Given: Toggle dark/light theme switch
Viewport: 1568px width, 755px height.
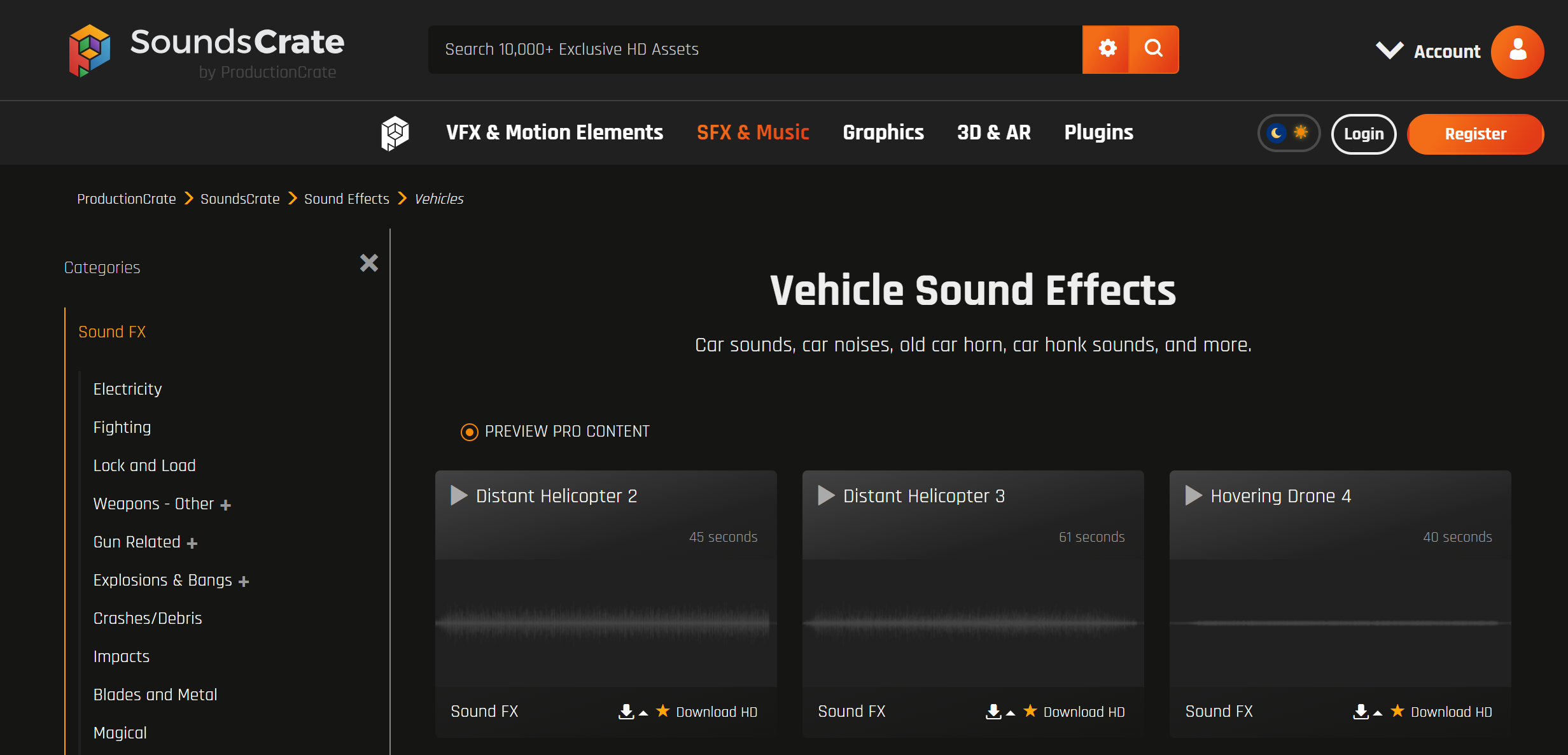Looking at the screenshot, I should [x=1289, y=133].
